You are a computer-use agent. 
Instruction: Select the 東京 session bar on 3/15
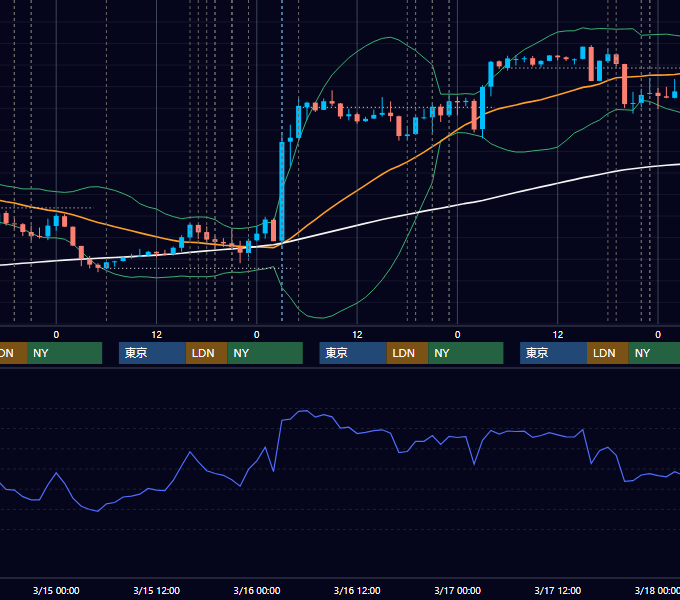pyautogui.click(x=152, y=353)
